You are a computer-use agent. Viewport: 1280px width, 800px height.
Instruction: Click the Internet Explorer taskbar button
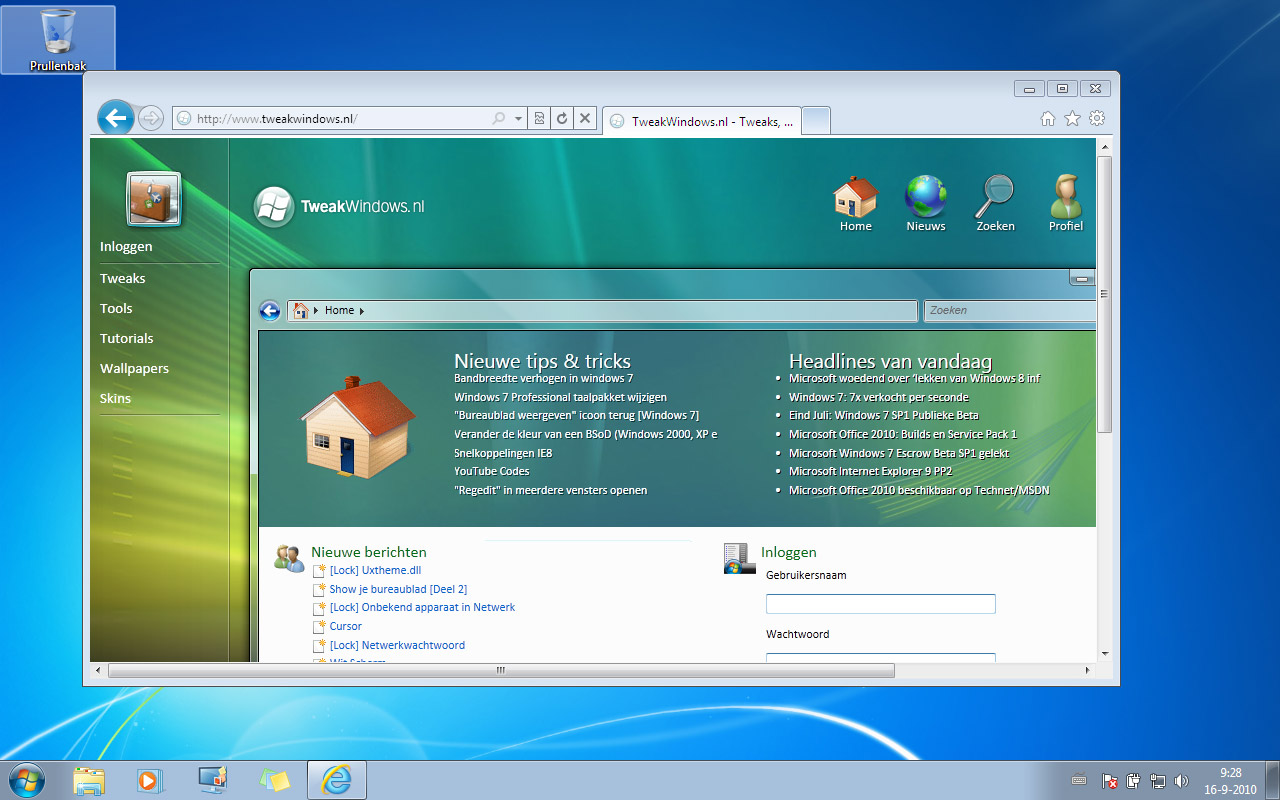coord(337,780)
